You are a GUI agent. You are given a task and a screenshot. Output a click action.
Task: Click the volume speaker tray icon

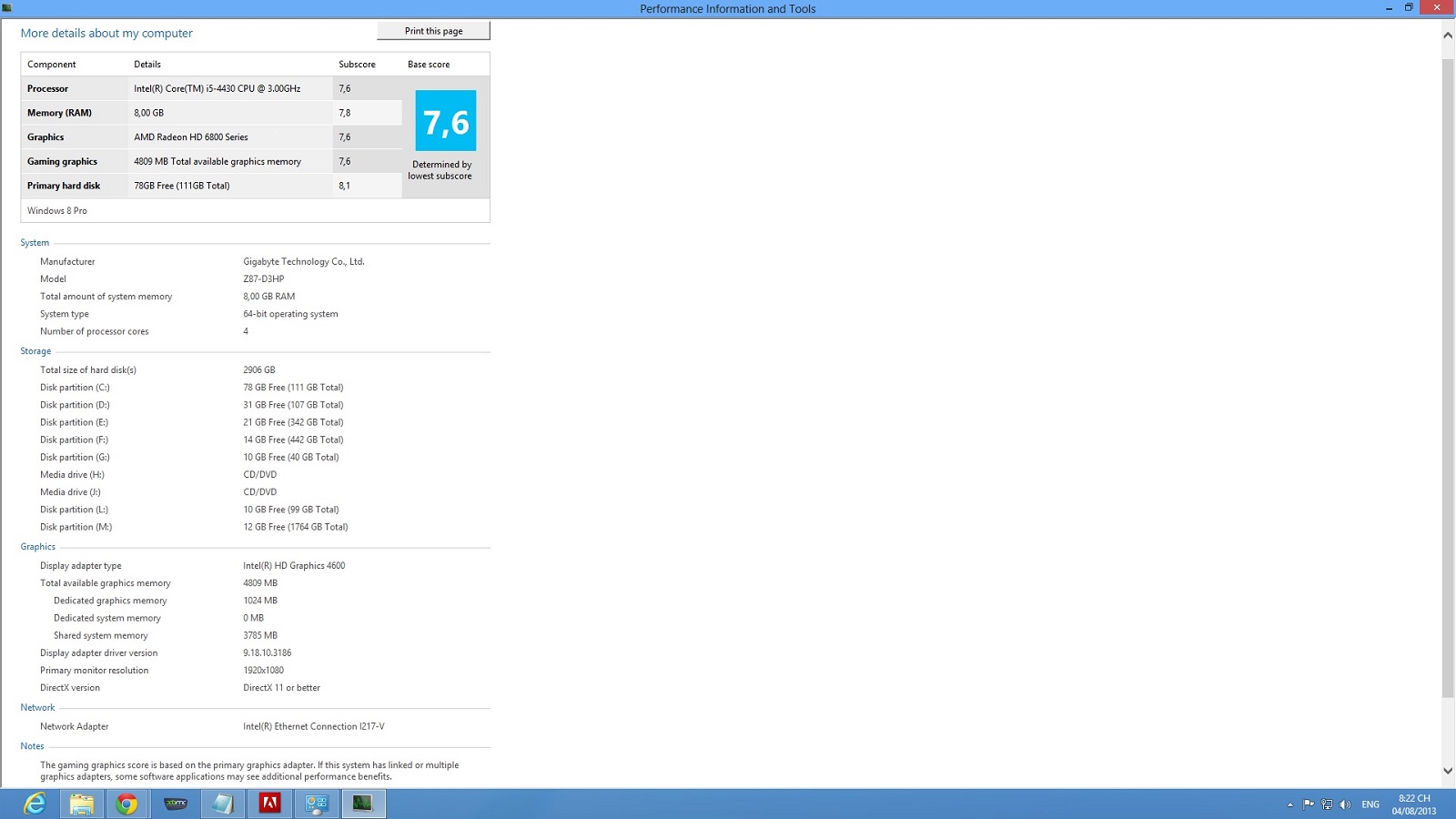click(1345, 804)
